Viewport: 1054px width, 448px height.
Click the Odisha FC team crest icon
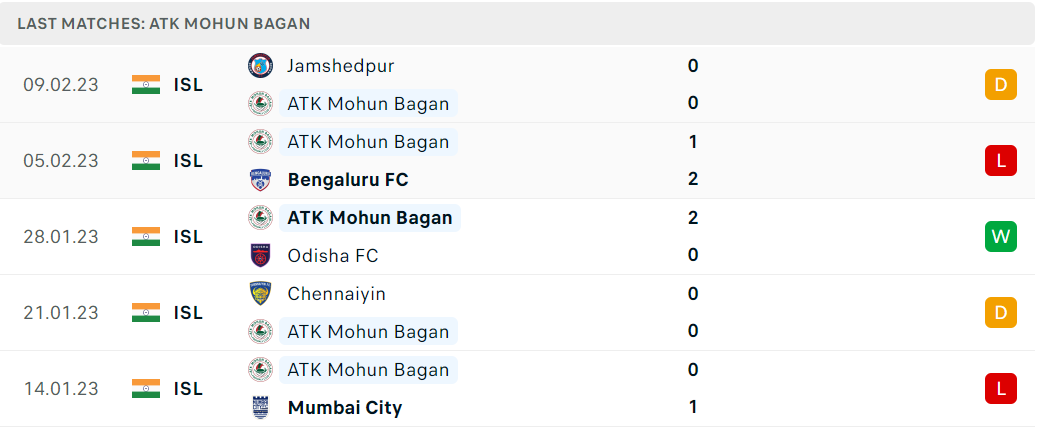coord(260,256)
